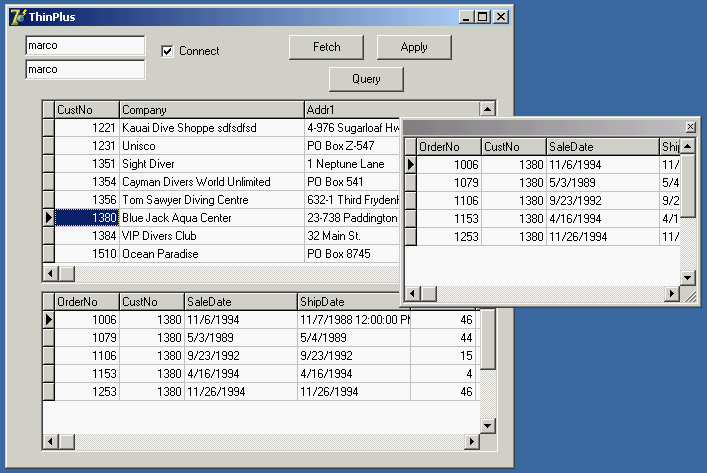Maximize the ThinPlus window
Screen dimensions: 707x473
coord(483,17)
